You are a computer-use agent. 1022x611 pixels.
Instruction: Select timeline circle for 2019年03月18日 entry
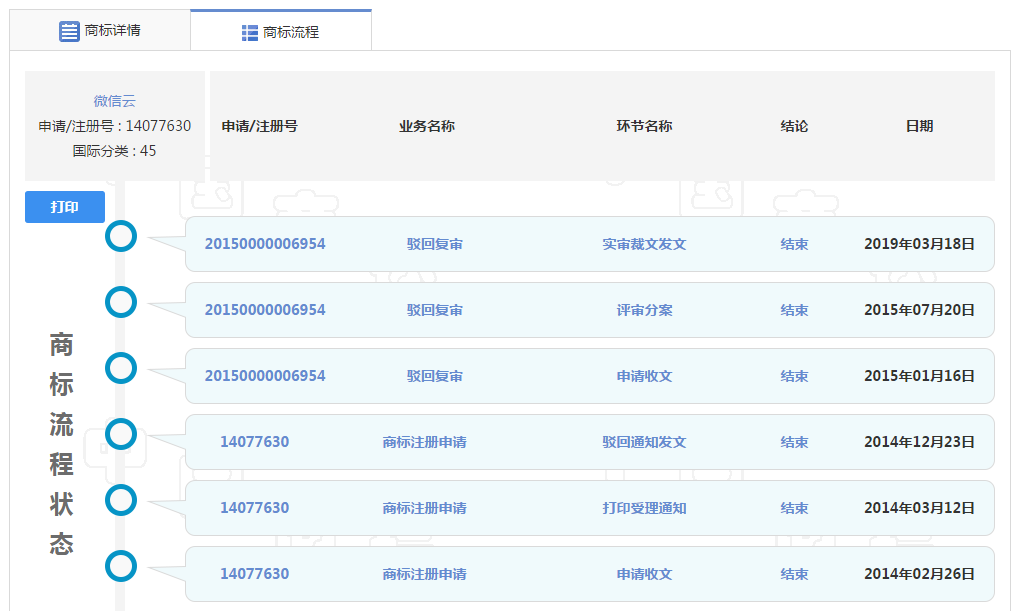click(121, 237)
